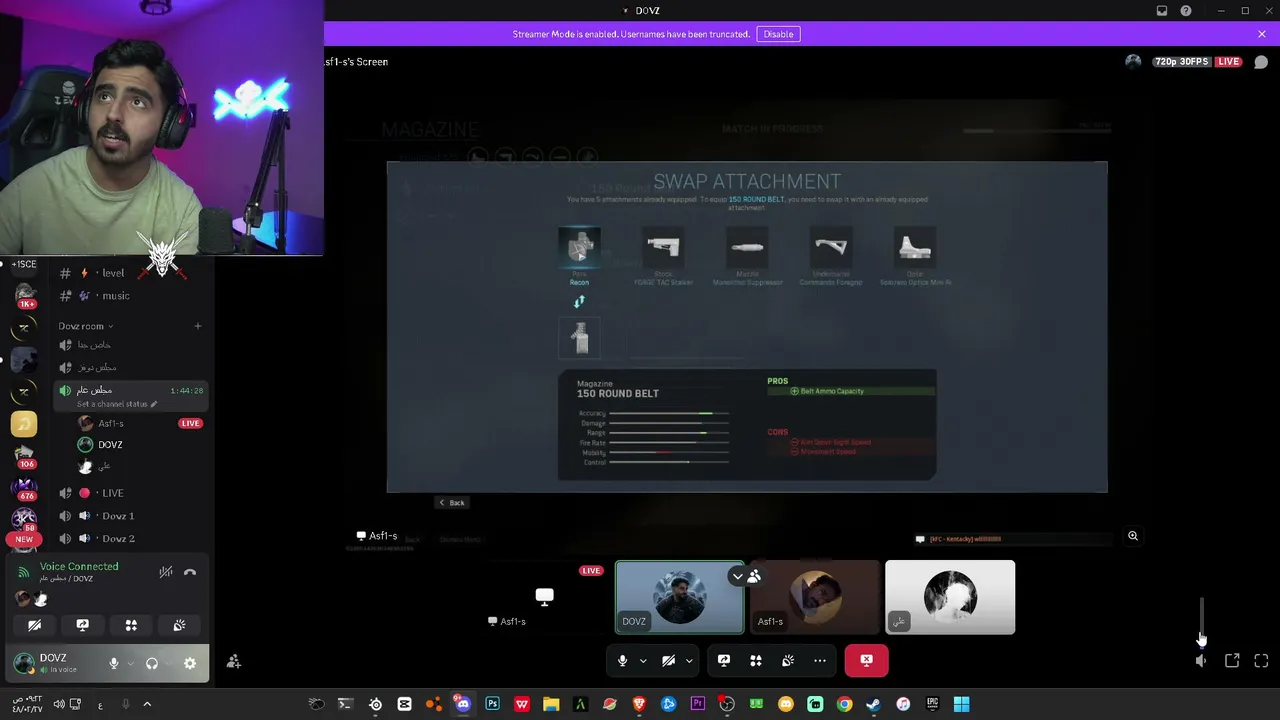Stop watching the stream with red button
This screenshot has height=720, width=1280.
(866, 660)
